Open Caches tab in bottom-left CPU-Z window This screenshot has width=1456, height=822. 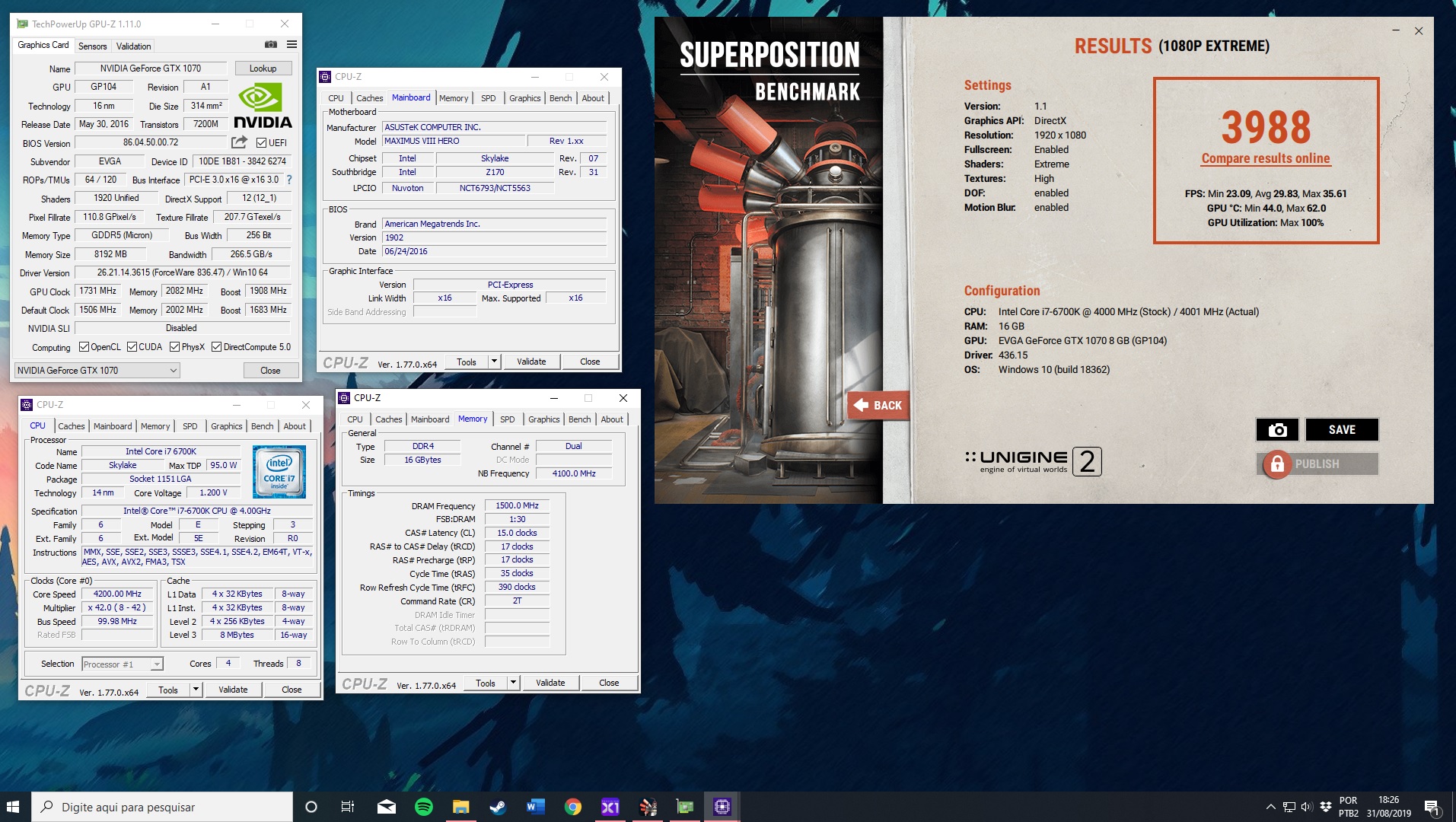(72, 426)
